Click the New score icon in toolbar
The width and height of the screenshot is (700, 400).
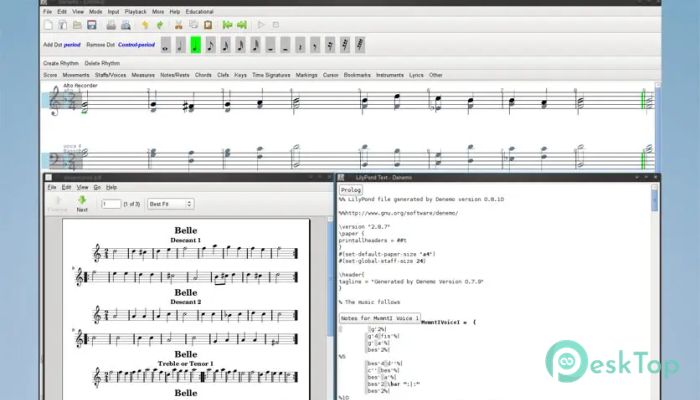tap(48, 25)
